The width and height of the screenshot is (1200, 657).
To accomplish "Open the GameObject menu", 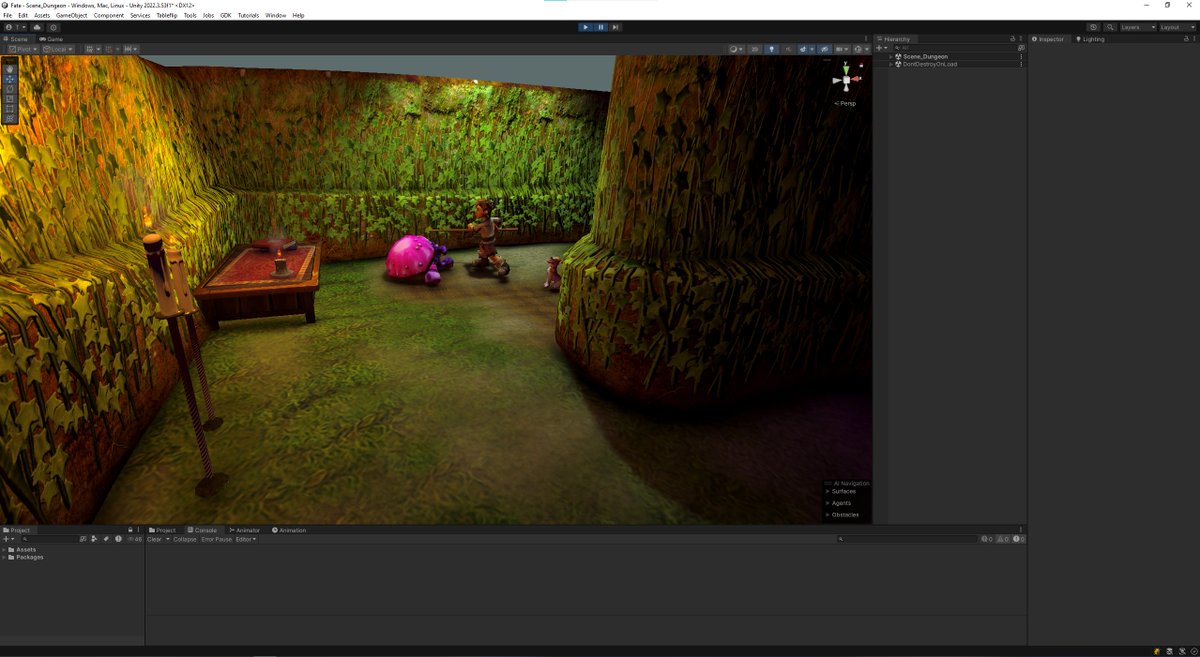I will click(71, 15).
